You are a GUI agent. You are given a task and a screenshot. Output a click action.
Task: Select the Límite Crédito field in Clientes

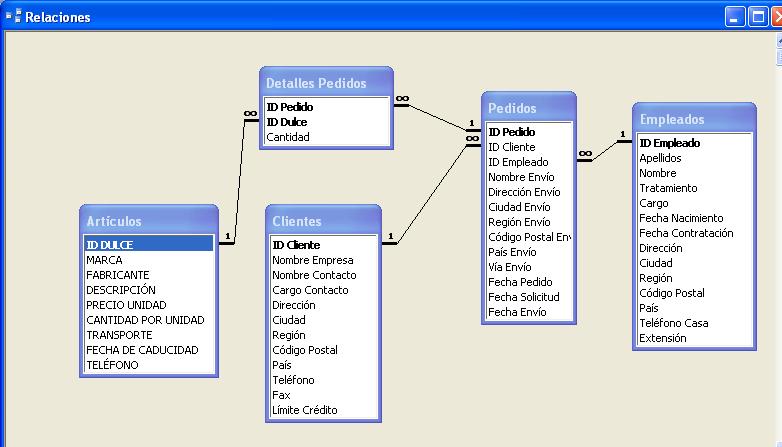[305, 410]
